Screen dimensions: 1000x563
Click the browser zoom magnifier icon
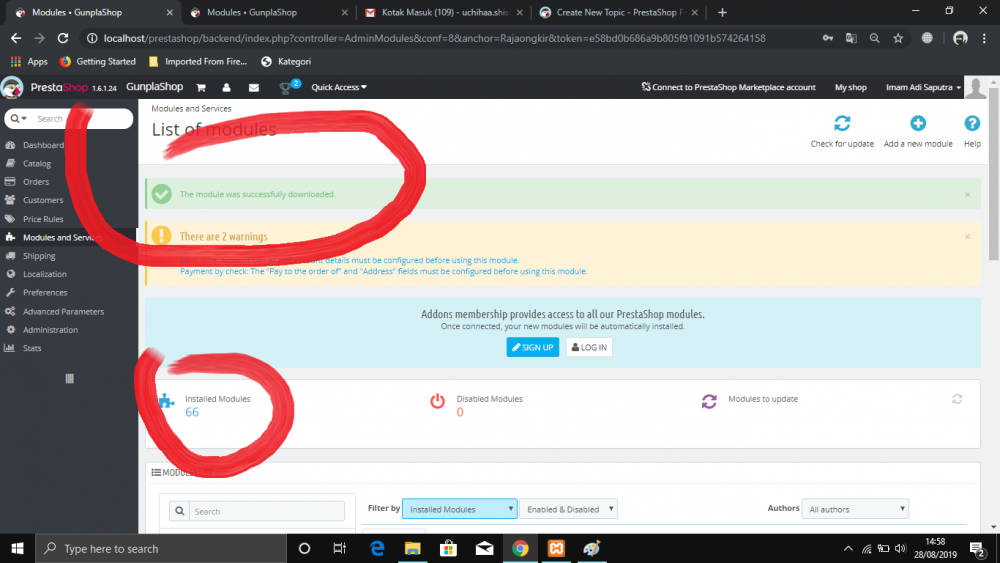[874, 38]
